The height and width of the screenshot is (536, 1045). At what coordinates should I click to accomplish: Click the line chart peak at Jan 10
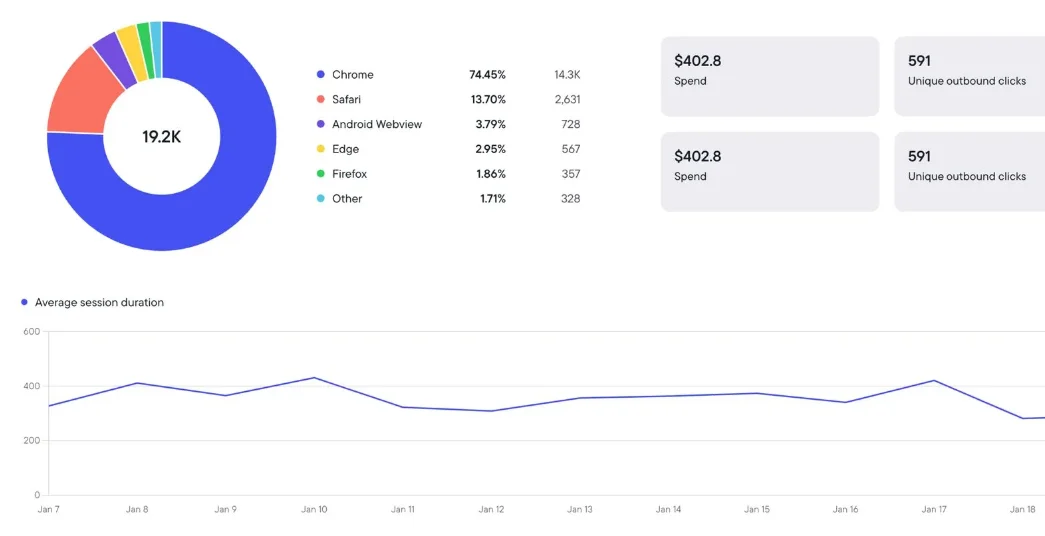pos(314,378)
